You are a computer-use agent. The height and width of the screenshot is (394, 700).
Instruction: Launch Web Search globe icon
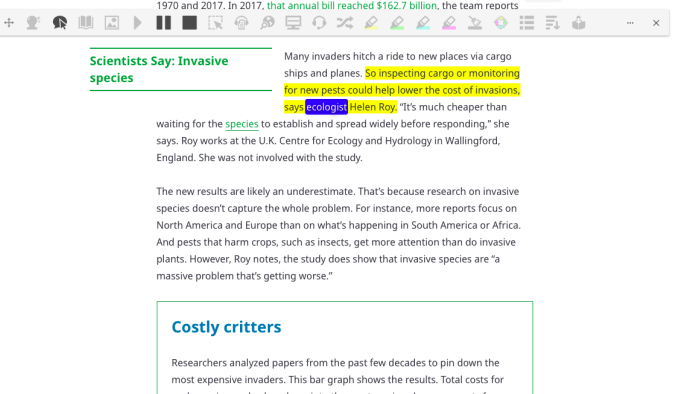(267, 23)
